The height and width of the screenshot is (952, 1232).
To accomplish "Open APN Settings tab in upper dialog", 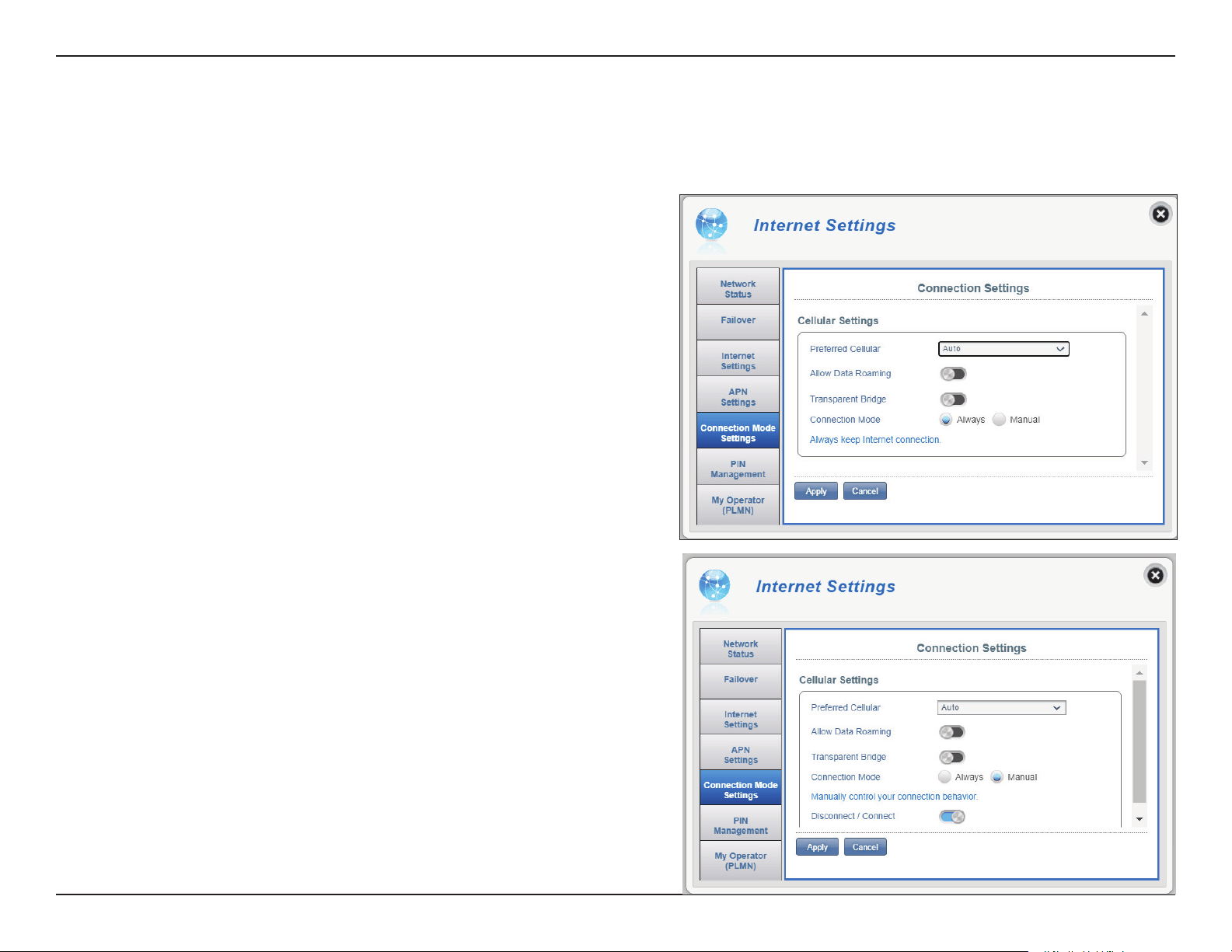I will (738, 395).
